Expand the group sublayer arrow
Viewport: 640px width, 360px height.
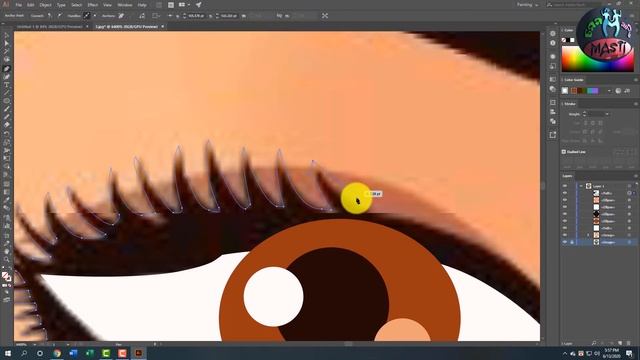pos(588,236)
